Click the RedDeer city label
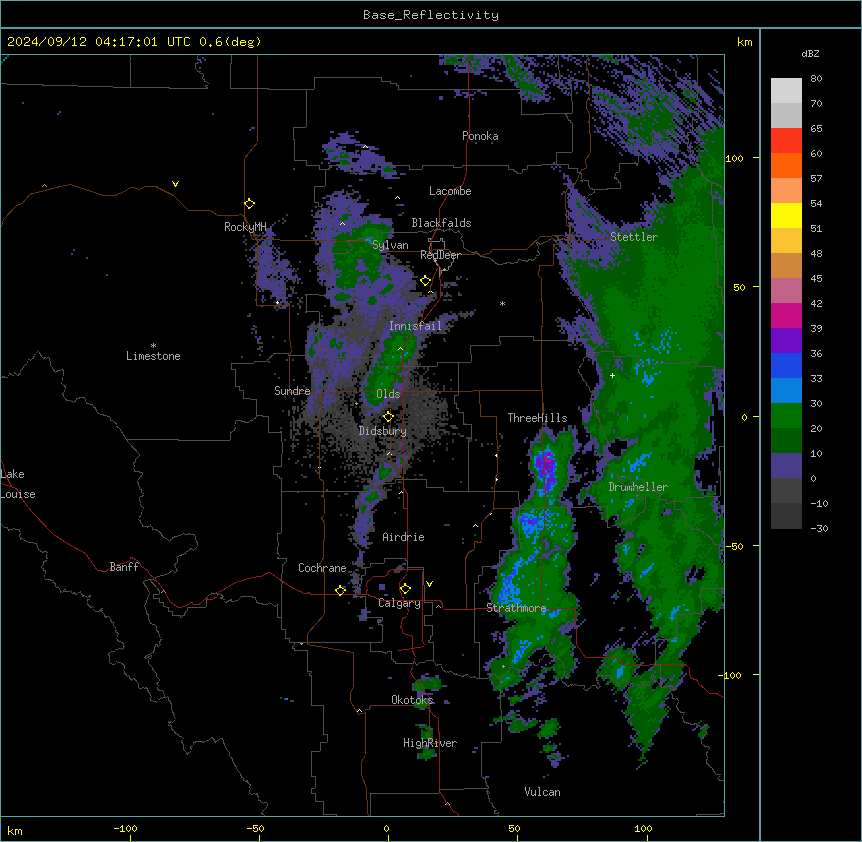This screenshot has height=842, width=862. pyautogui.click(x=440, y=255)
